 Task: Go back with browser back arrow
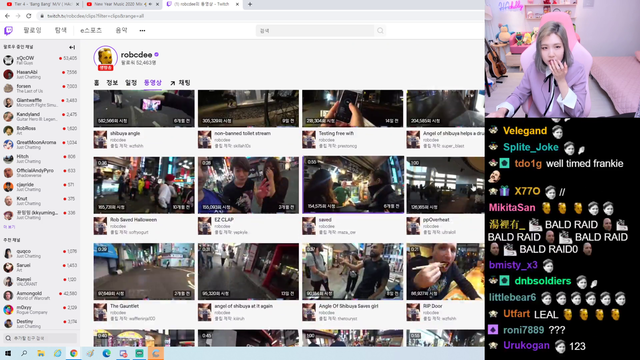(x=7, y=16)
